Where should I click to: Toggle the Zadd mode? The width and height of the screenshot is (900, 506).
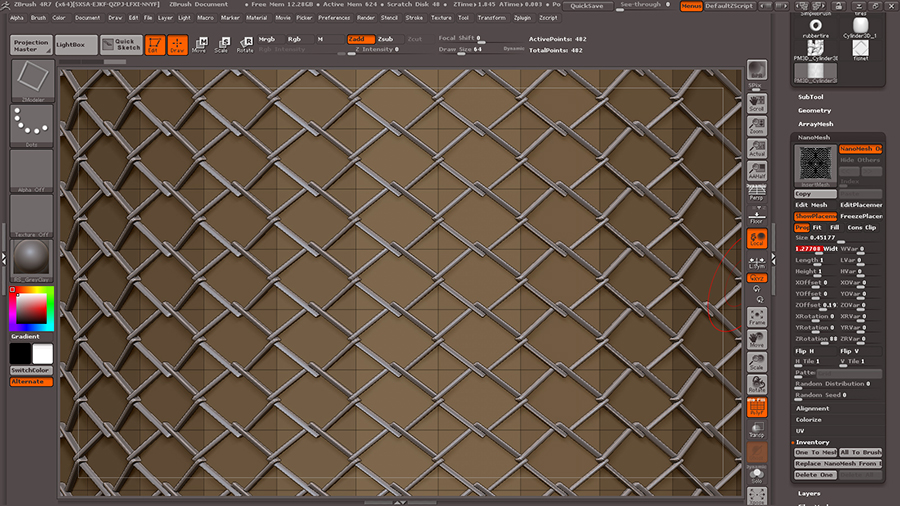(358, 39)
